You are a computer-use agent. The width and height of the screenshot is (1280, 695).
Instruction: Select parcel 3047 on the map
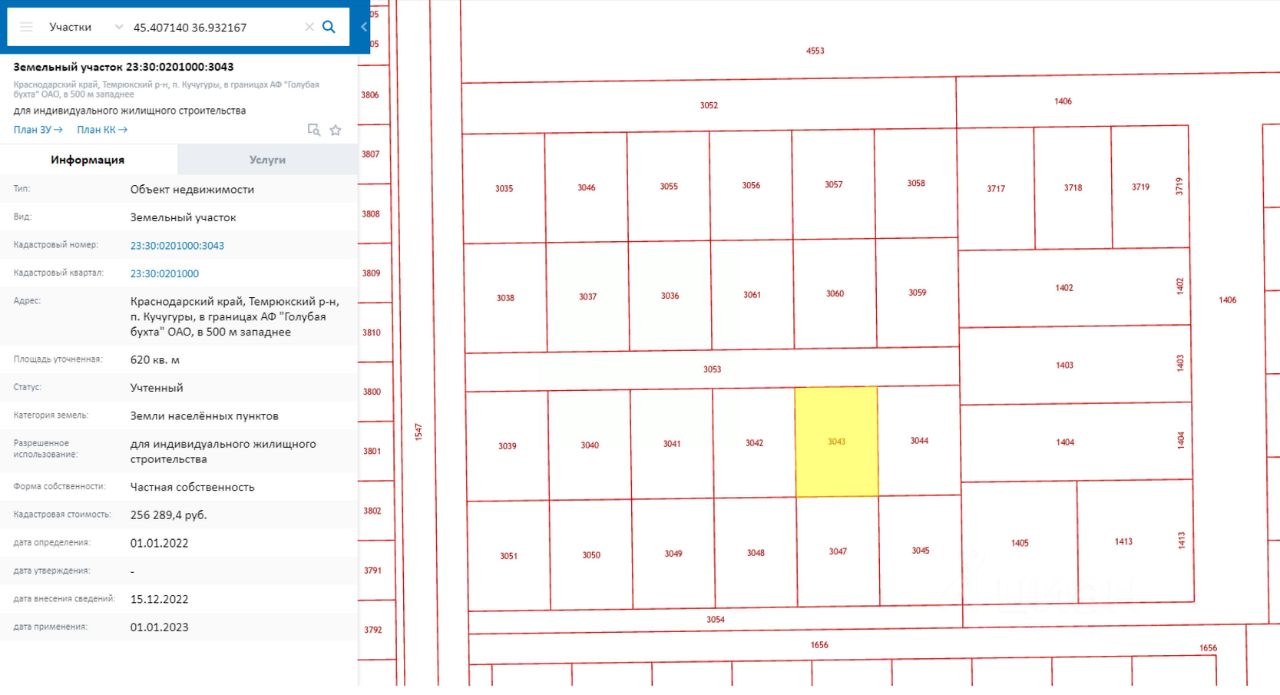(x=838, y=551)
